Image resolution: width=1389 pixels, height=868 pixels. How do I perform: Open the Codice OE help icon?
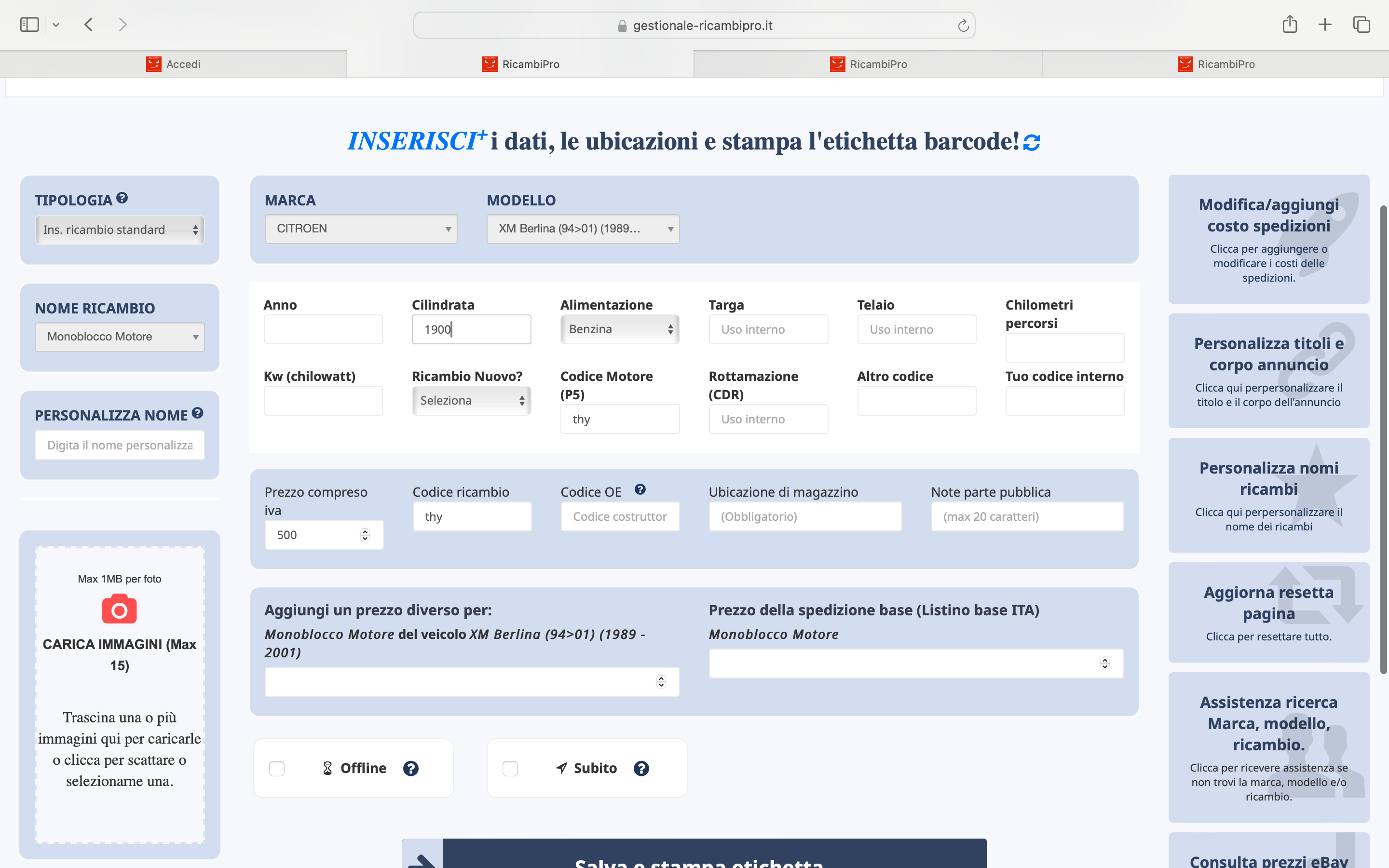tap(640, 489)
